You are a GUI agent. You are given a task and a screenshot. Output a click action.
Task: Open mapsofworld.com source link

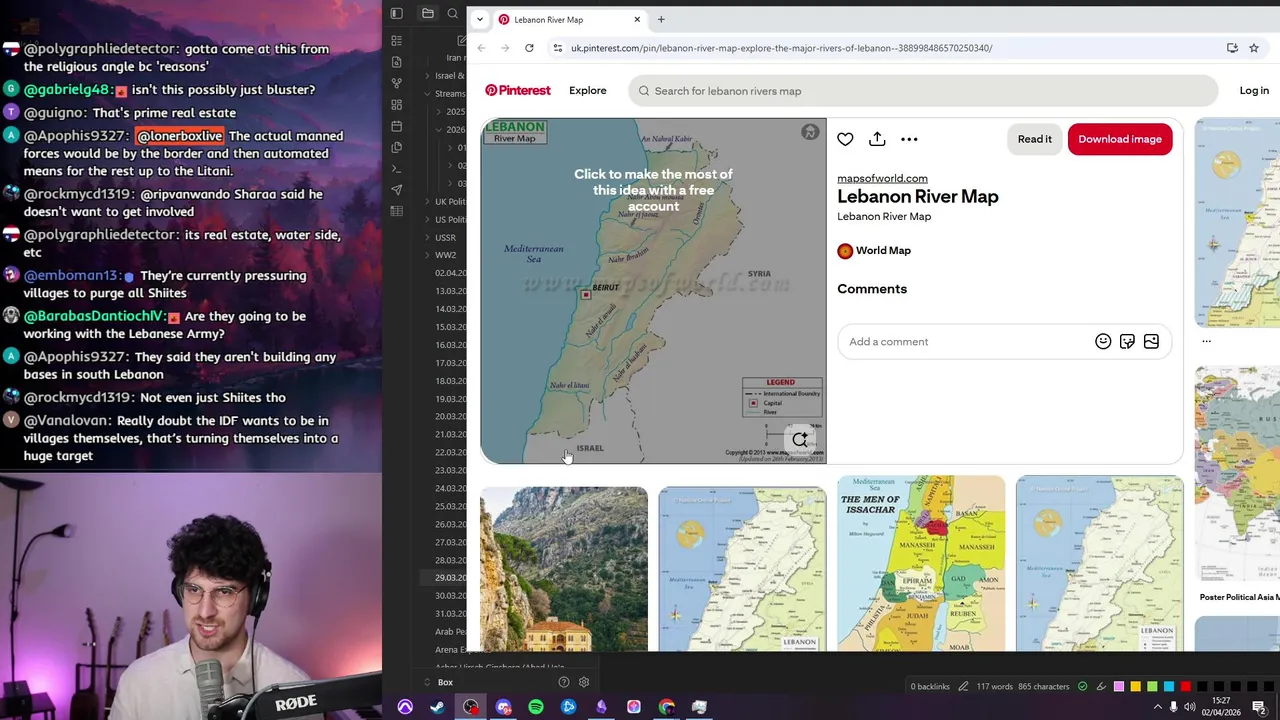(x=882, y=178)
